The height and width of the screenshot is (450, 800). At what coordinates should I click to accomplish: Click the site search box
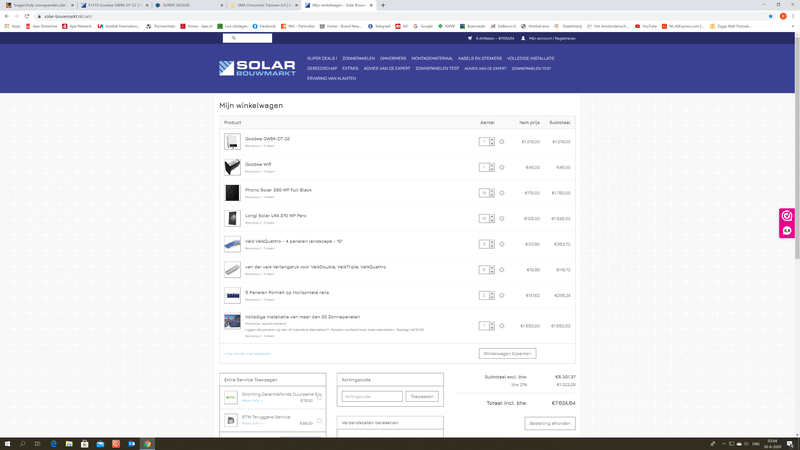pos(247,38)
